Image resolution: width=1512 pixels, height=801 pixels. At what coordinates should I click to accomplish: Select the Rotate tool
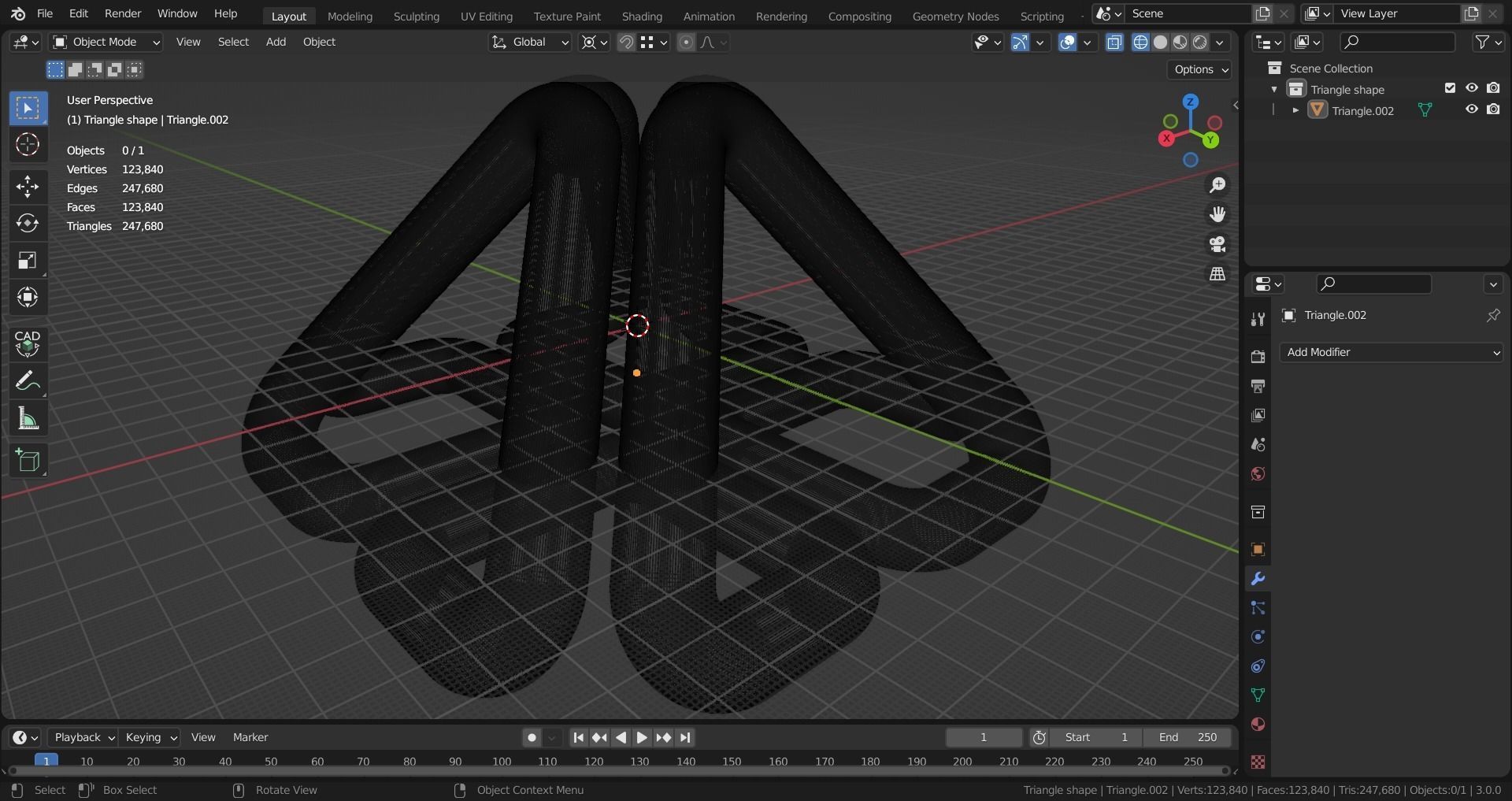point(28,224)
